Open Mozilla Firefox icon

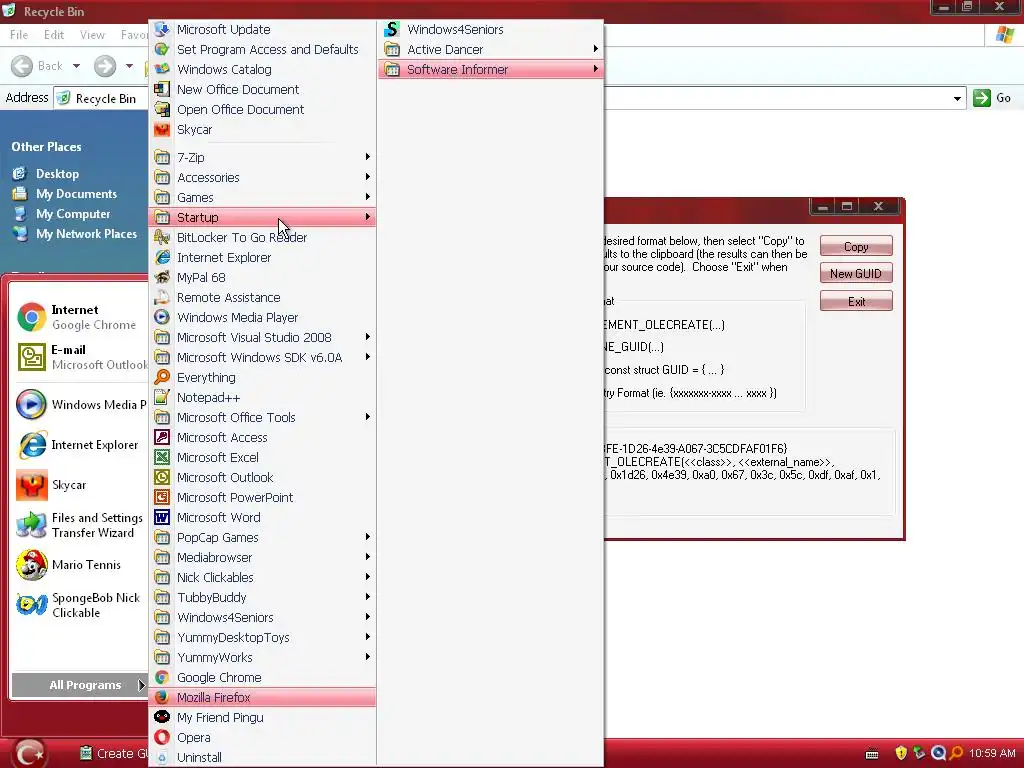point(162,697)
